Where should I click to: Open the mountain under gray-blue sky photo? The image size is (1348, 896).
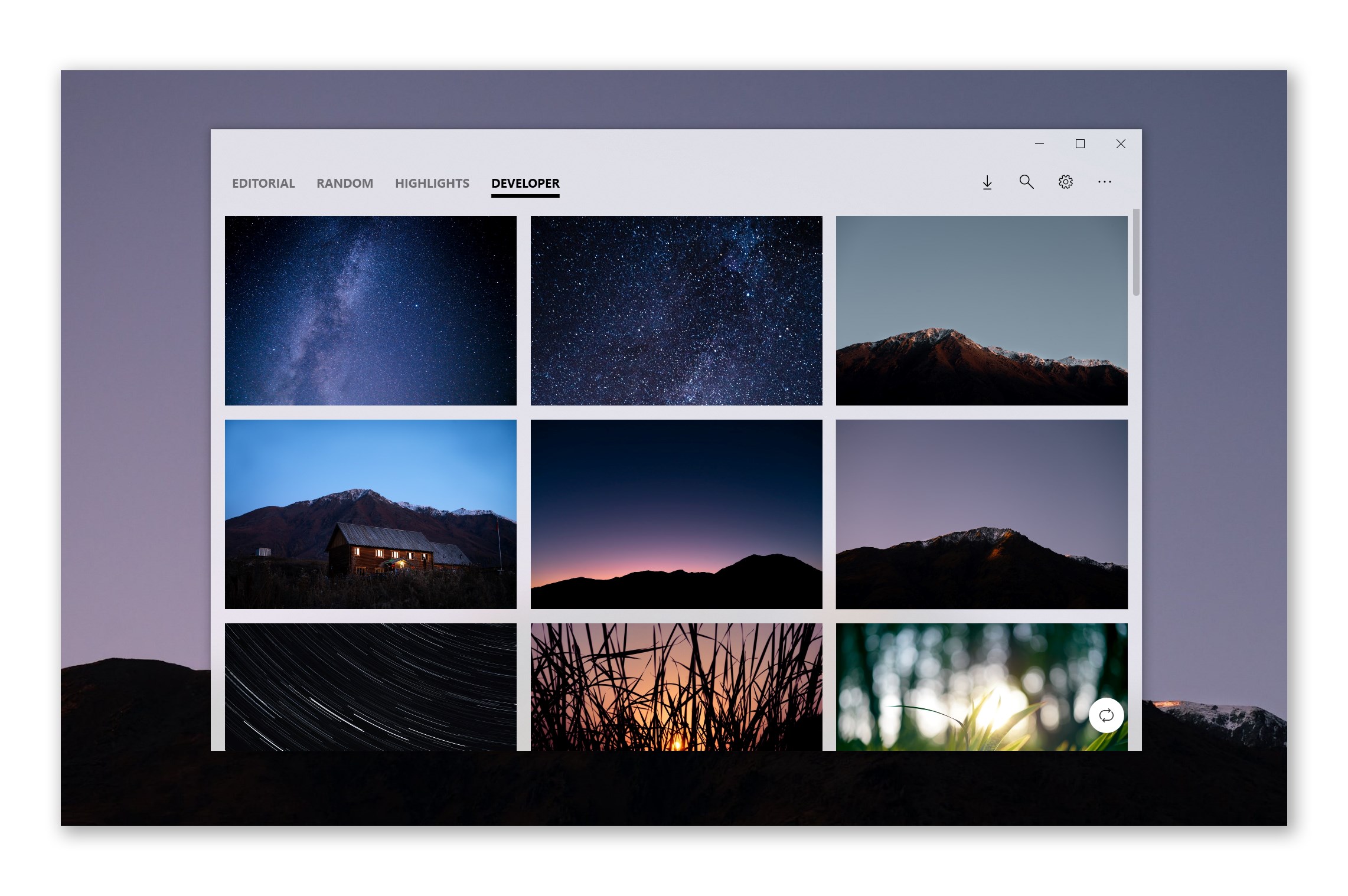coord(981,310)
